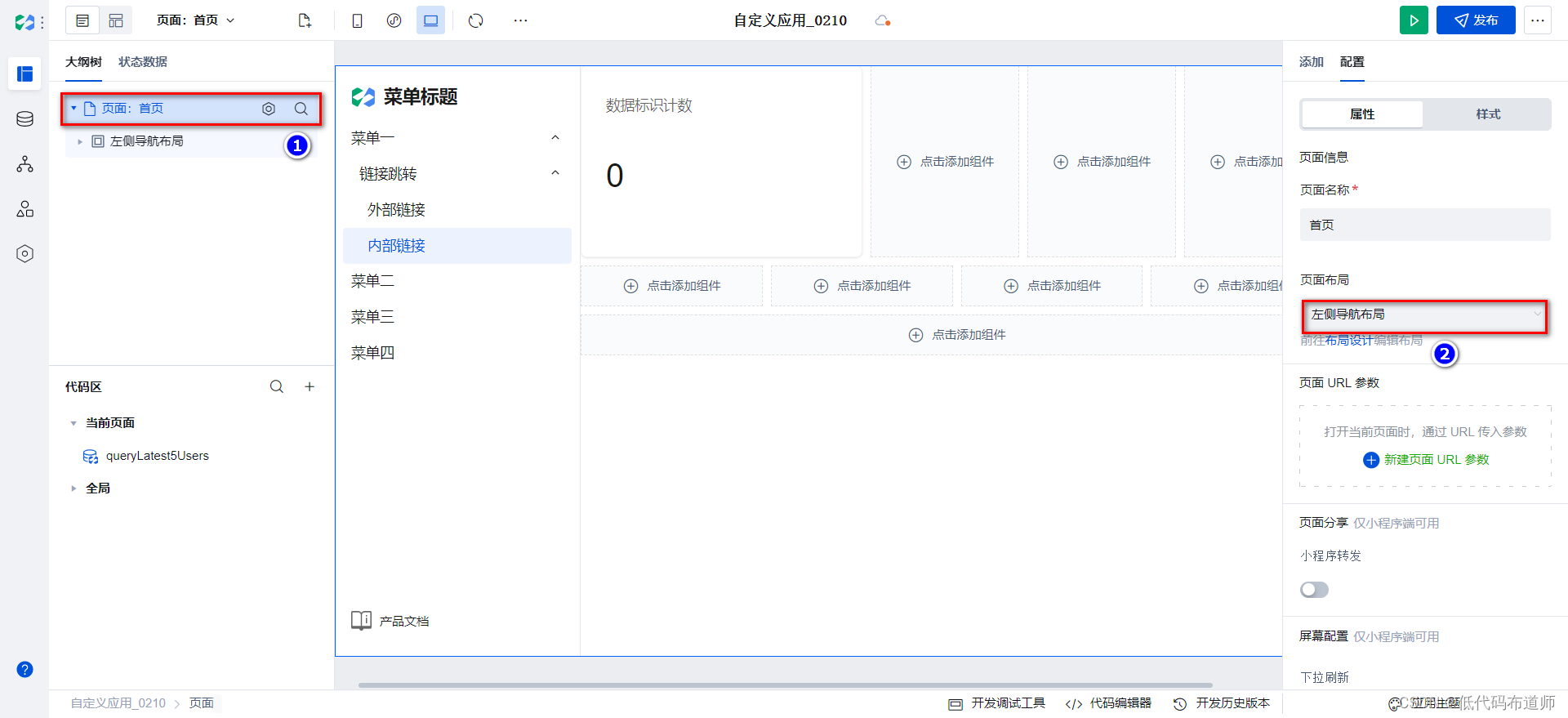Add new code with 代码区 plus icon
The width and height of the screenshot is (1568, 718).
coord(310,386)
